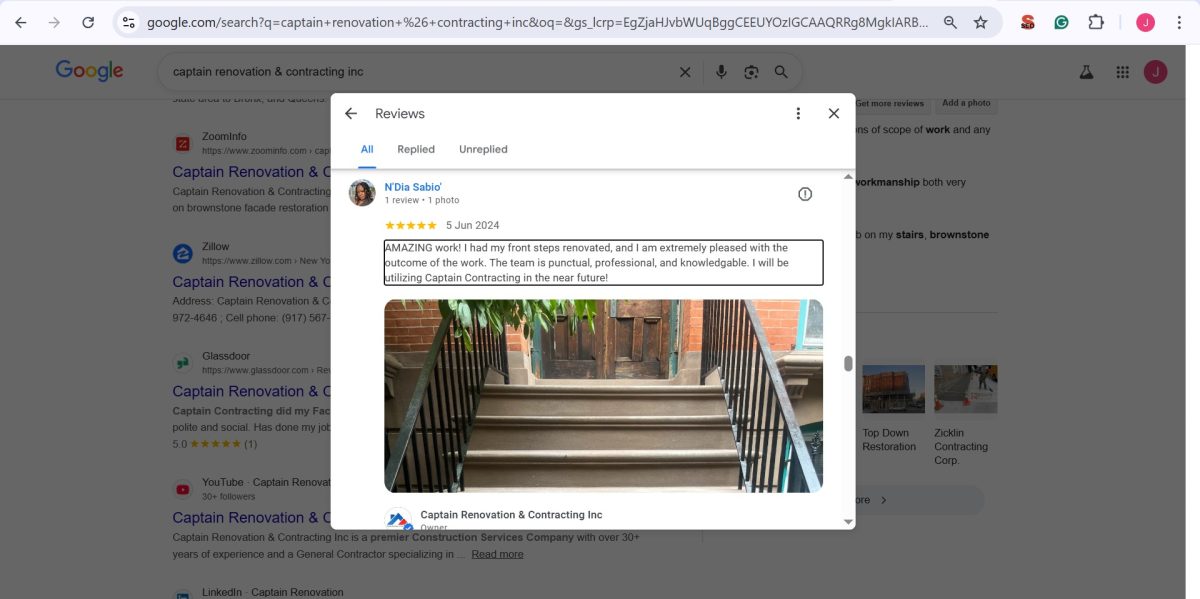Screen dimensions: 1200x599
Task: Bookmark this page with star icon
Action: click(x=980, y=22)
